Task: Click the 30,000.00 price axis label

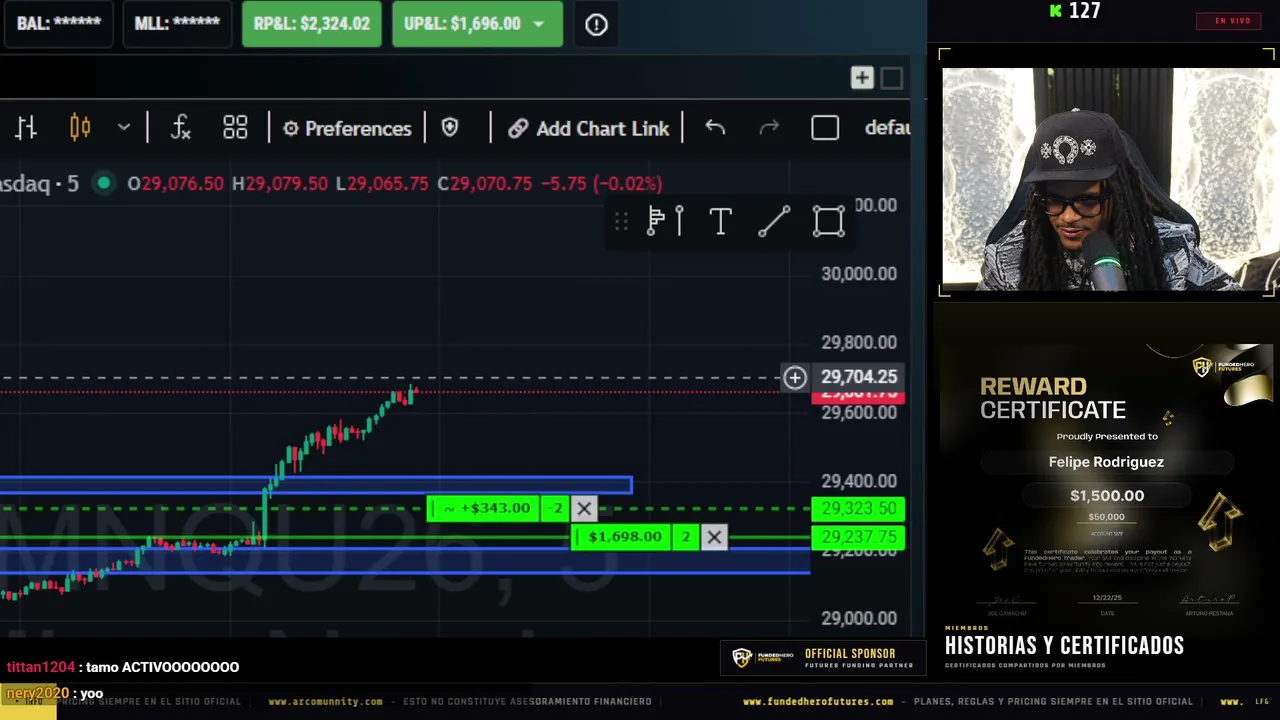Action: pos(859,274)
